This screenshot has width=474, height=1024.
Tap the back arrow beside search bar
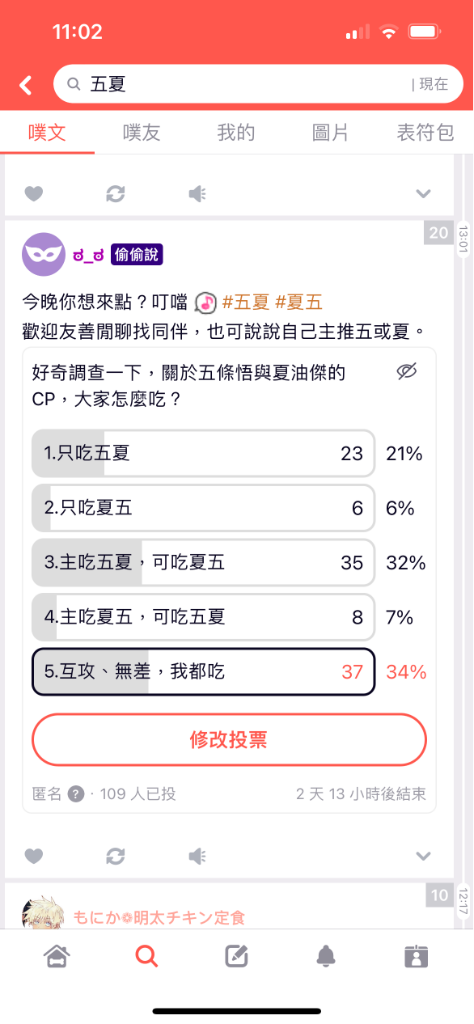[25, 85]
